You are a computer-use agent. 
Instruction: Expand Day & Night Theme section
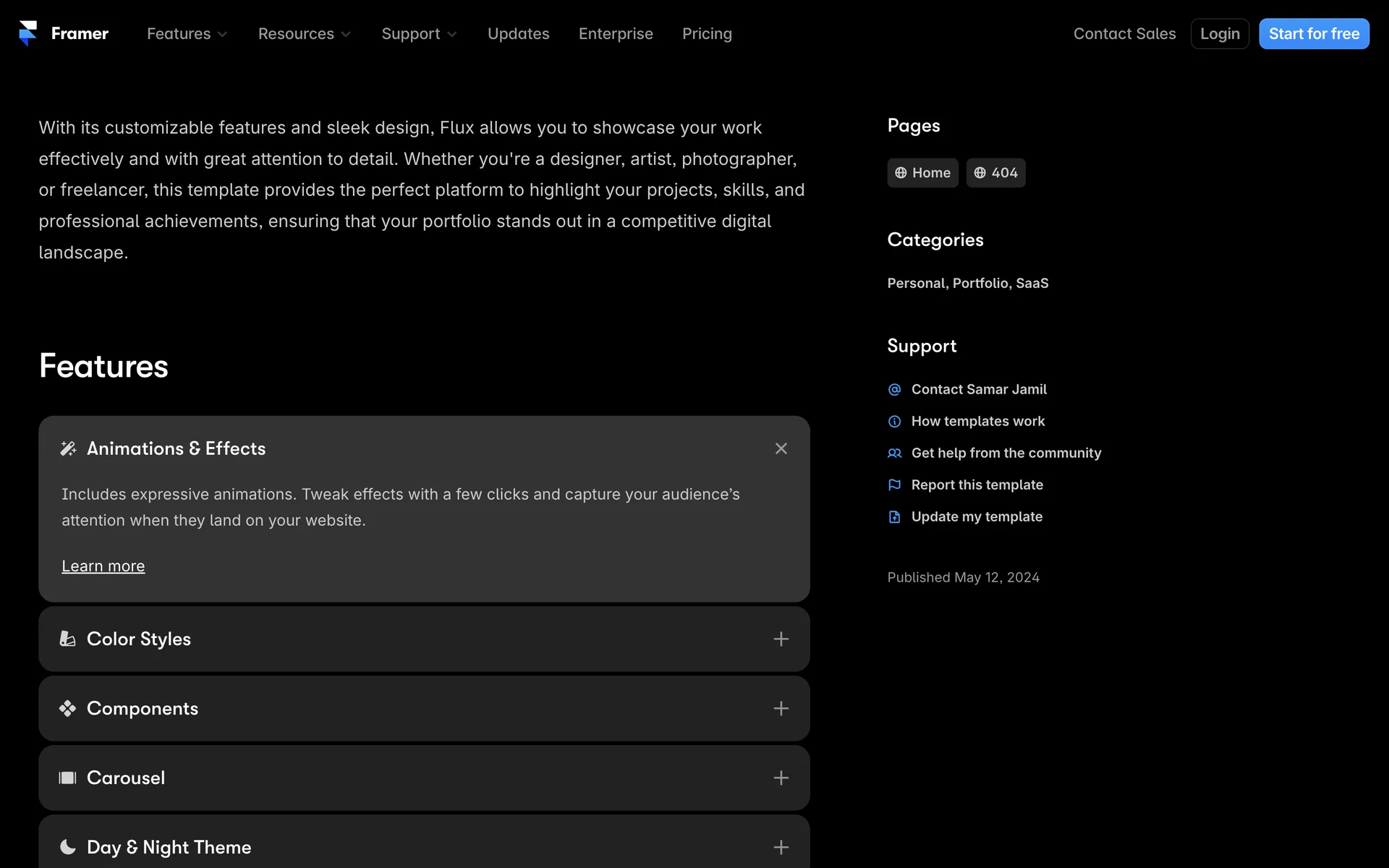pos(781,848)
